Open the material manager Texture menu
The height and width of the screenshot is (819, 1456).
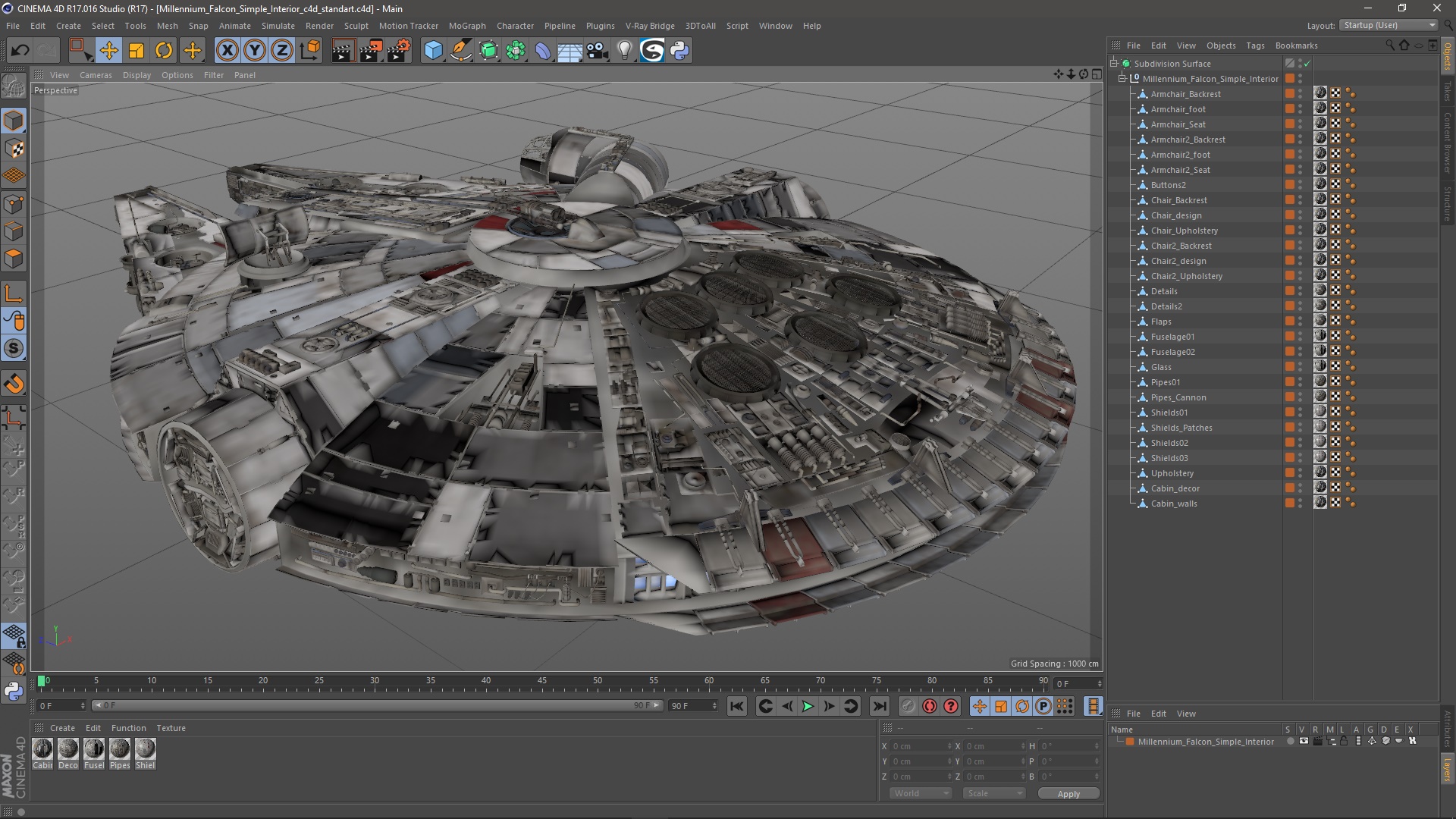(x=171, y=728)
